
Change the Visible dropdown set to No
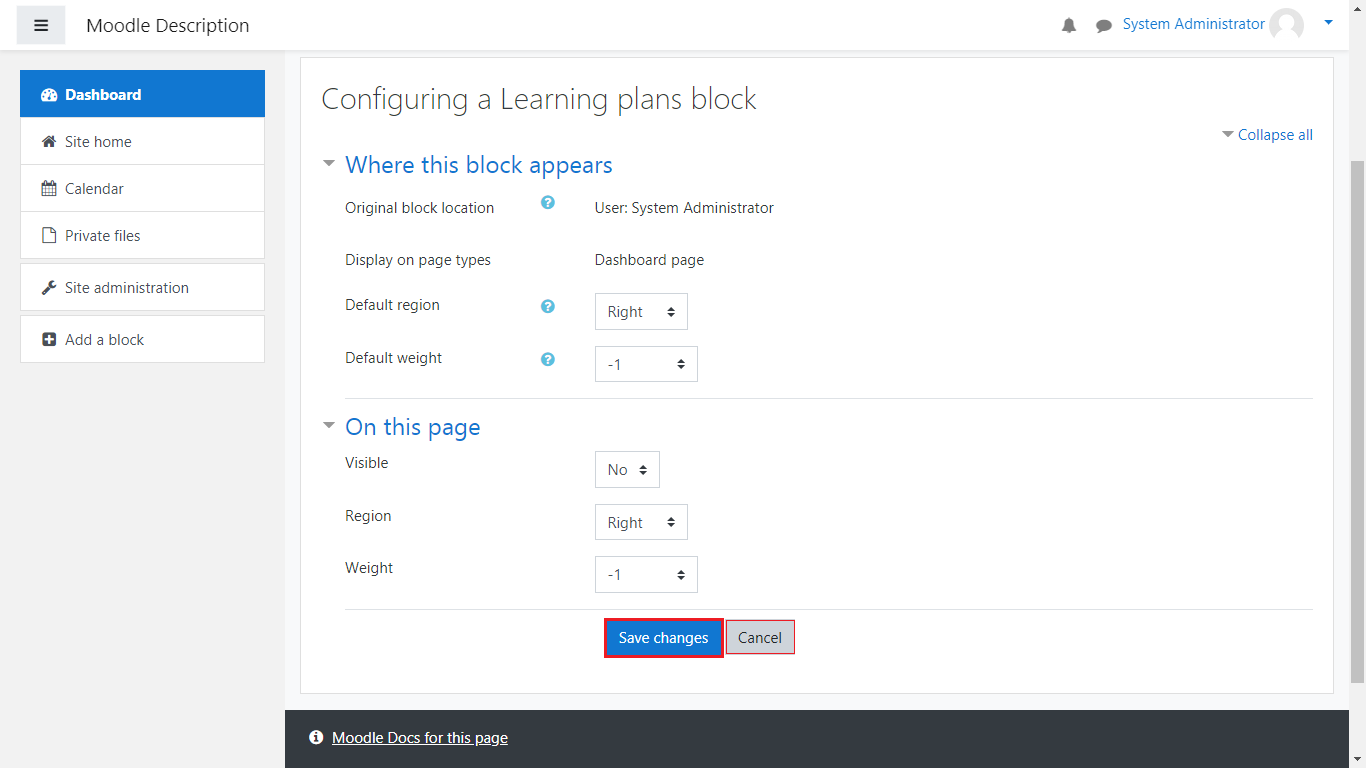coord(627,470)
